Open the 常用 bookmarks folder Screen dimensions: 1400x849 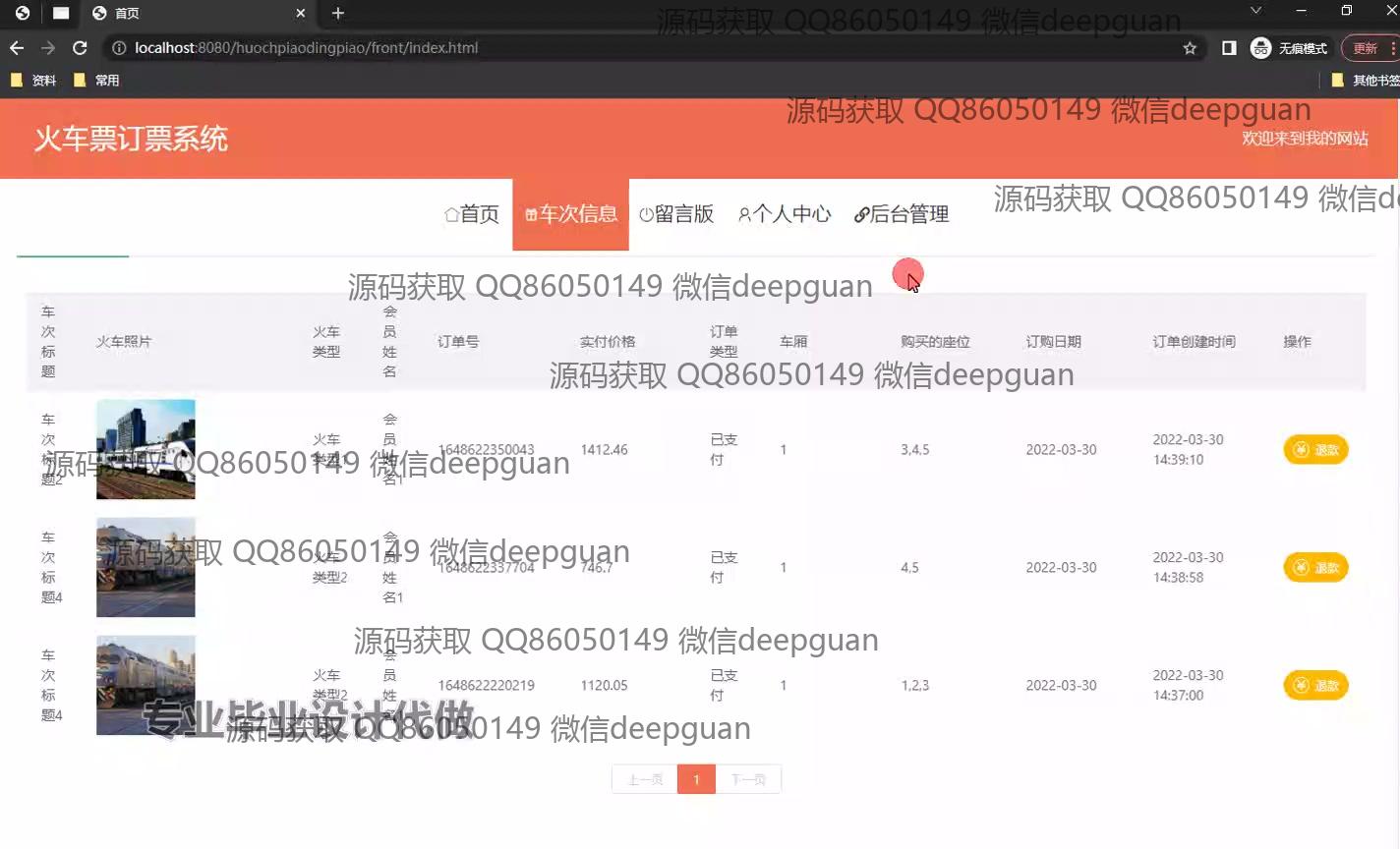tap(96, 81)
